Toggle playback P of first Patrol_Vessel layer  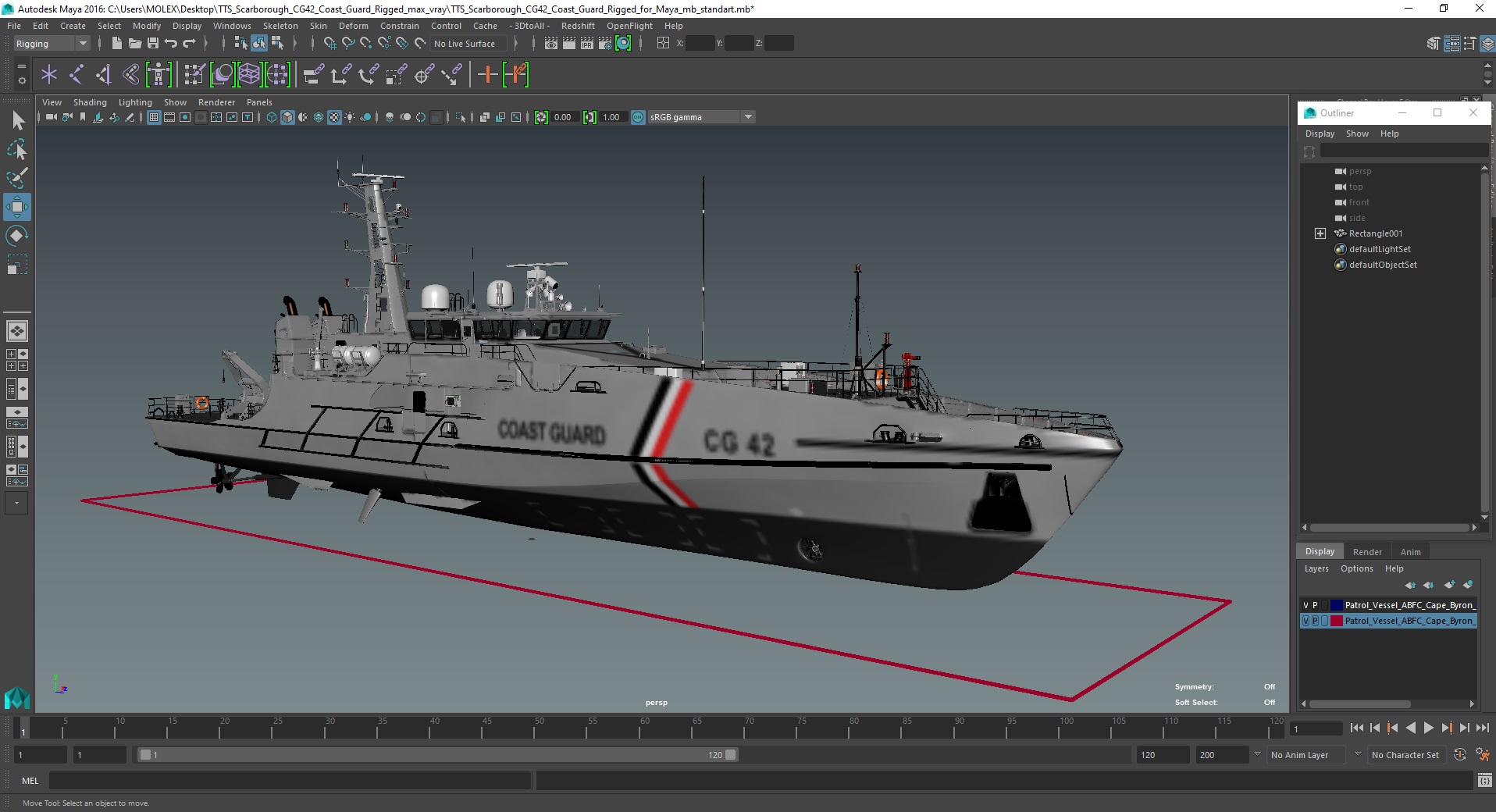pos(1315,605)
